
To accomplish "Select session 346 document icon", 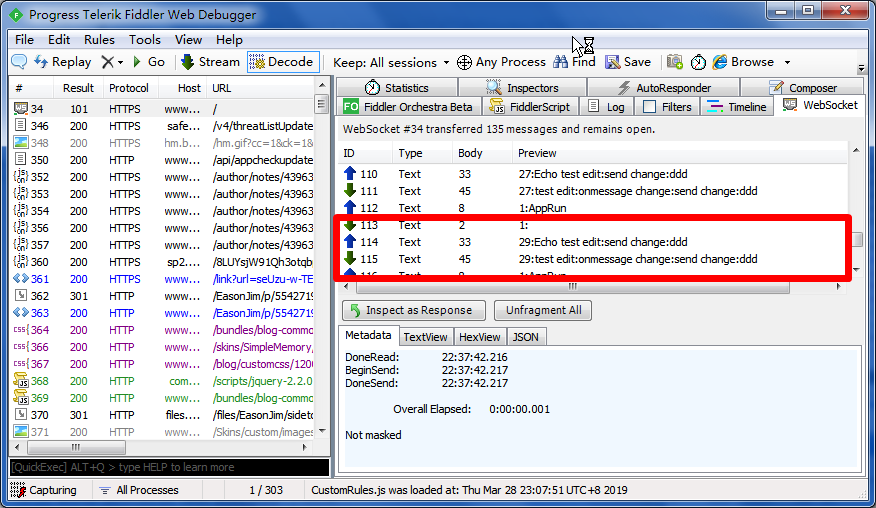I will (21, 126).
